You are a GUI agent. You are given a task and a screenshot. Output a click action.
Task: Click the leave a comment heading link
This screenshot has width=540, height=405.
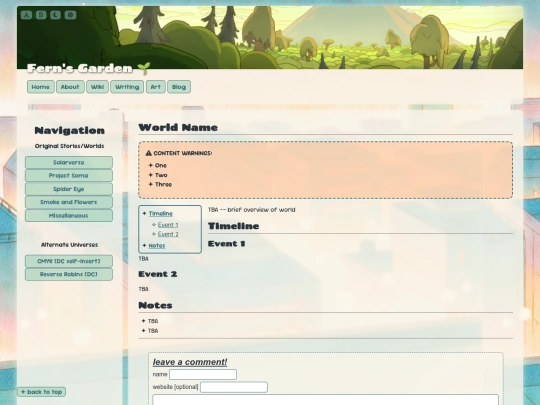click(x=190, y=362)
